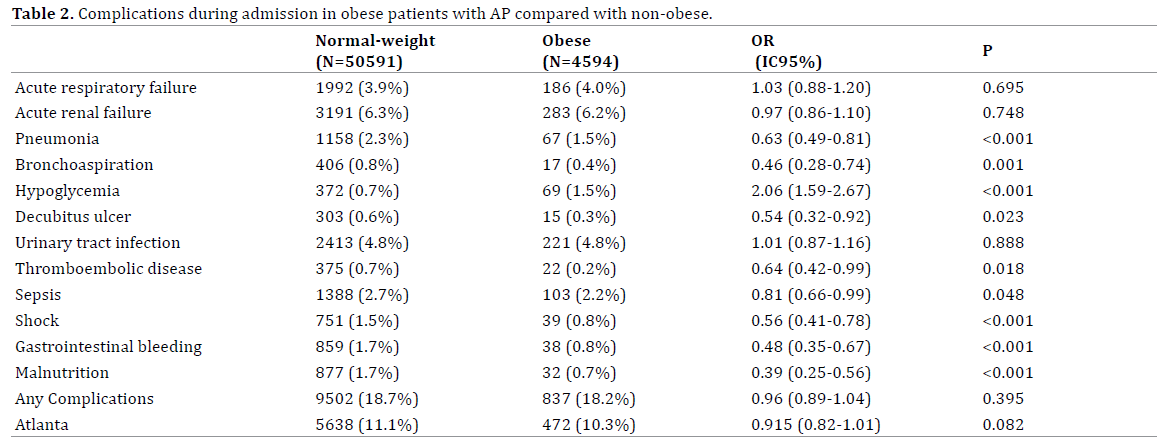1164x444 pixels.
Task: Click the Malnutrition row label
Action: [60, 373]
